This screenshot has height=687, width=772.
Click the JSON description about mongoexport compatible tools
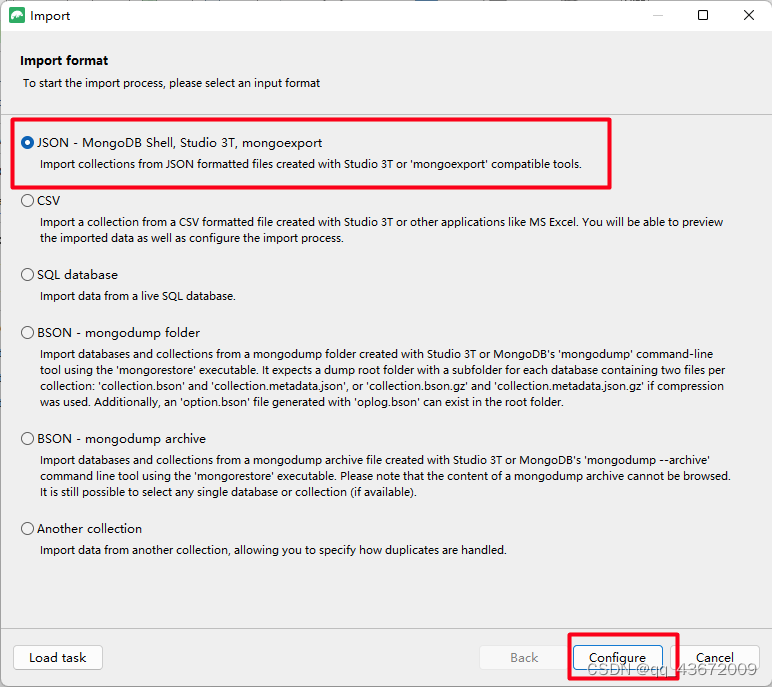(311, 164)
